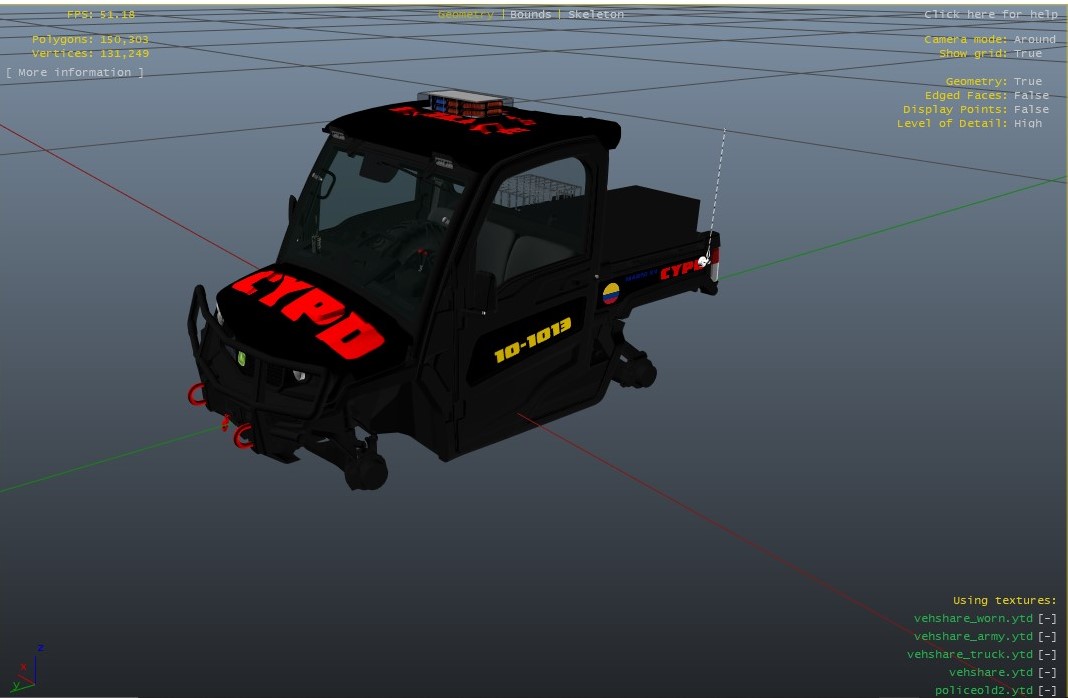Enable the Edged Faces option
Screen dimensions: 1068x698
tap(1031, 96)
